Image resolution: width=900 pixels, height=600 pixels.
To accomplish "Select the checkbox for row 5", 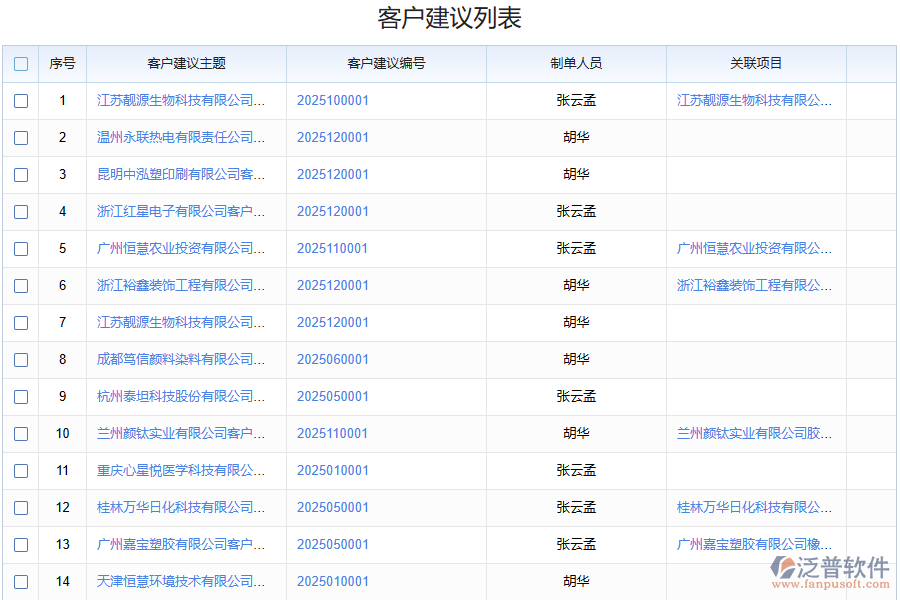I will 20,248.
